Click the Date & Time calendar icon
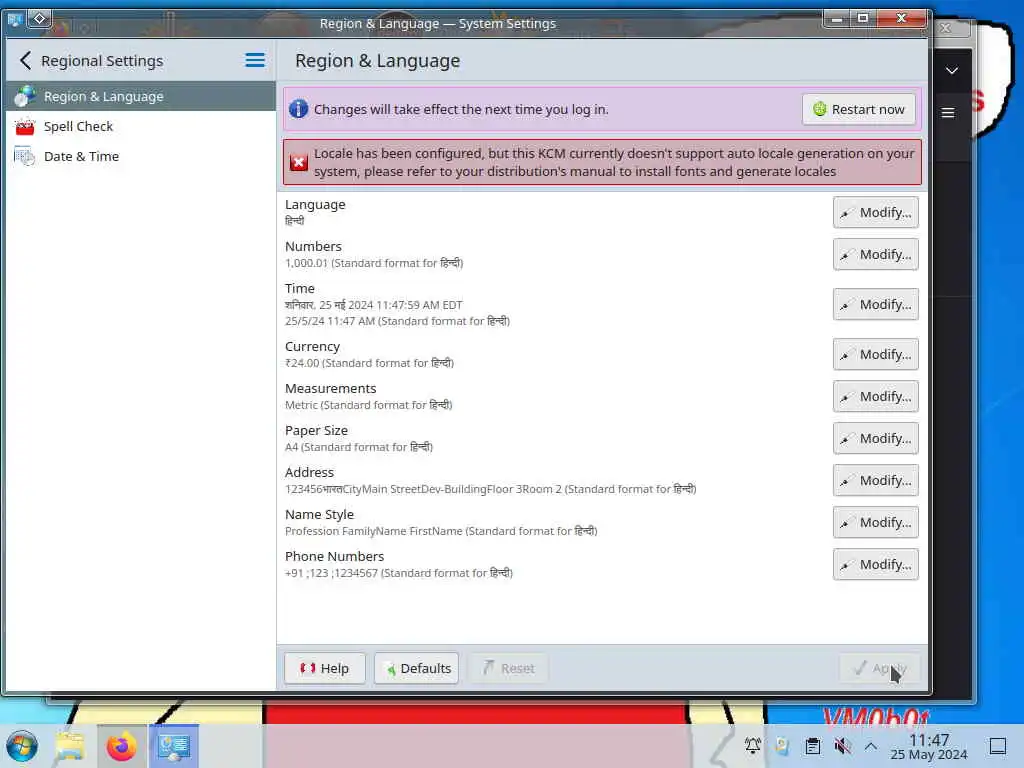The width and height of the screenshot is (1024, 768). click(x=25, y=156)
